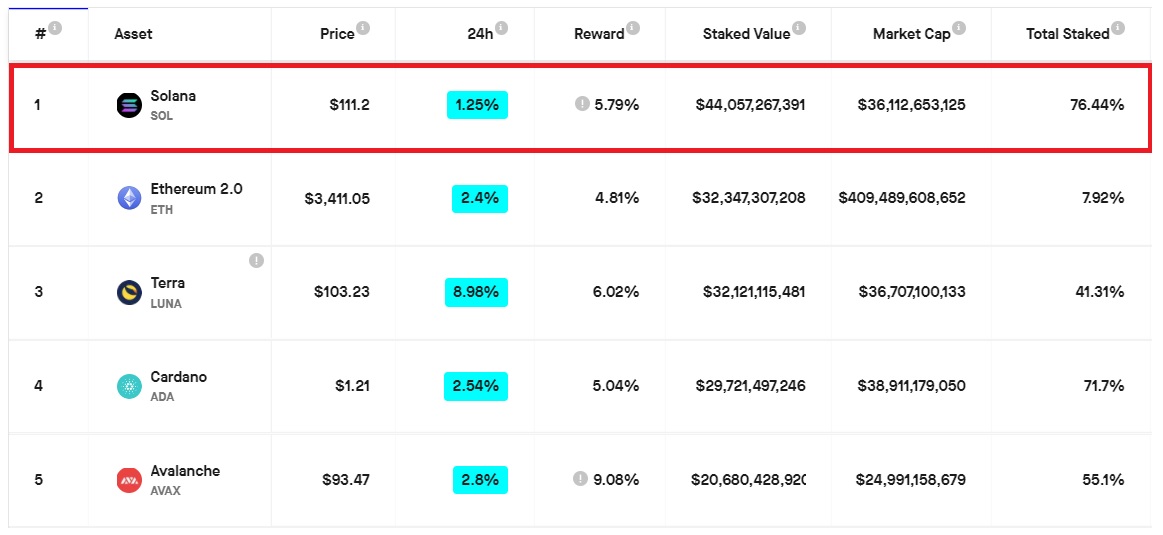Click info icon next to Price header
Screen dimensions: 1163x535
(363, 28)
